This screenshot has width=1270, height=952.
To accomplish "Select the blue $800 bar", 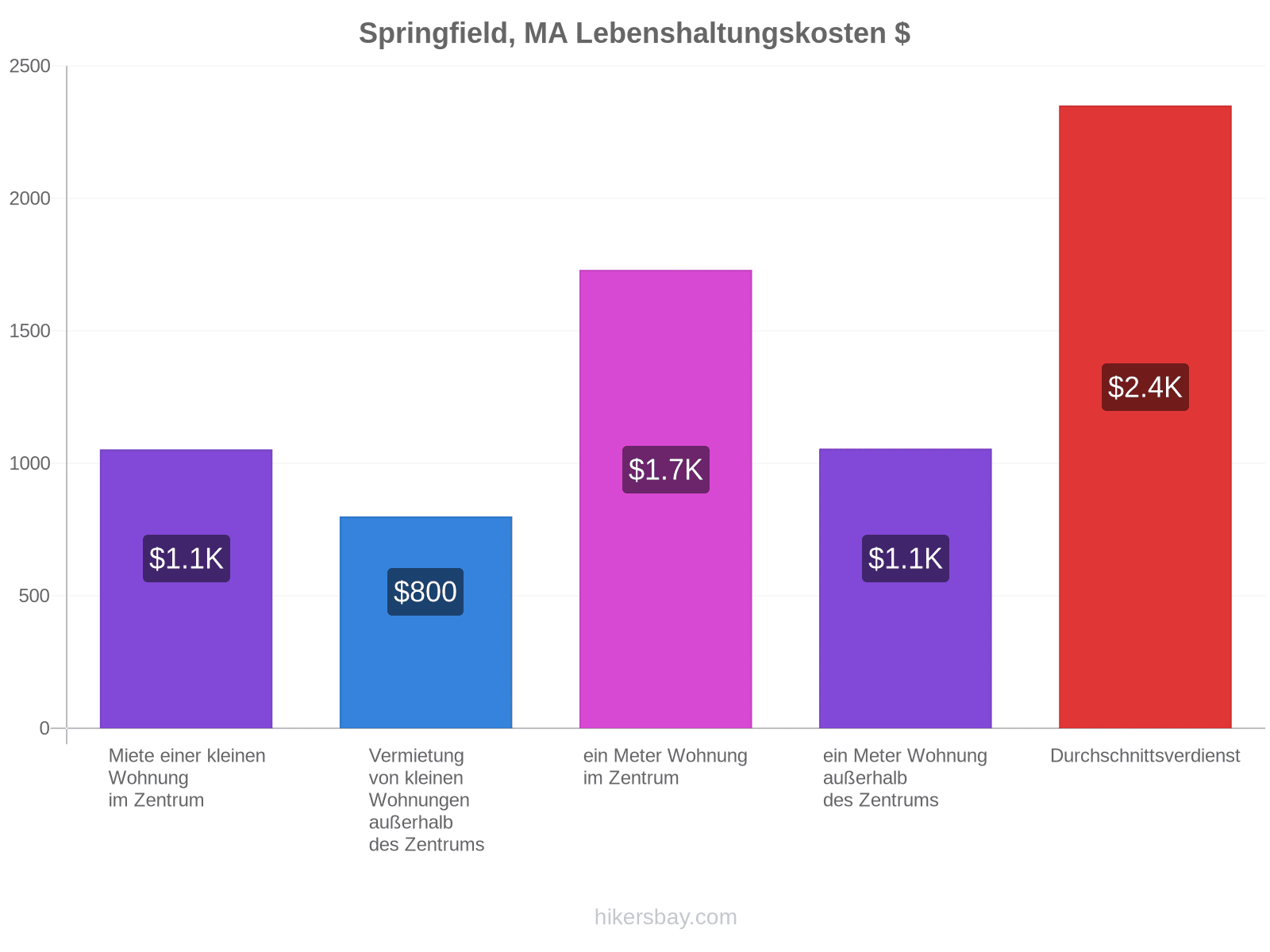I will click(425, 622).
